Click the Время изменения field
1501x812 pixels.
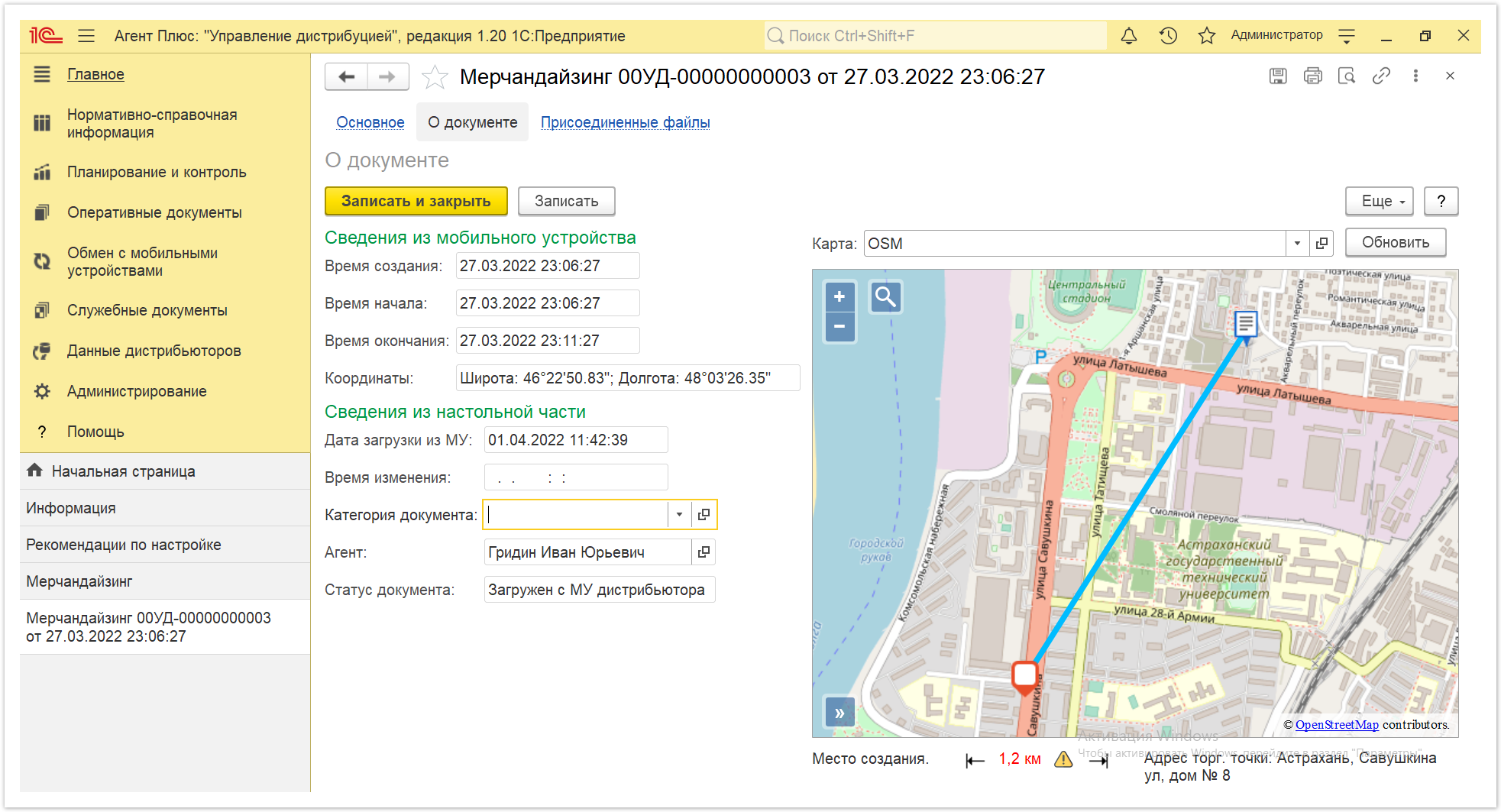point(576,477)
